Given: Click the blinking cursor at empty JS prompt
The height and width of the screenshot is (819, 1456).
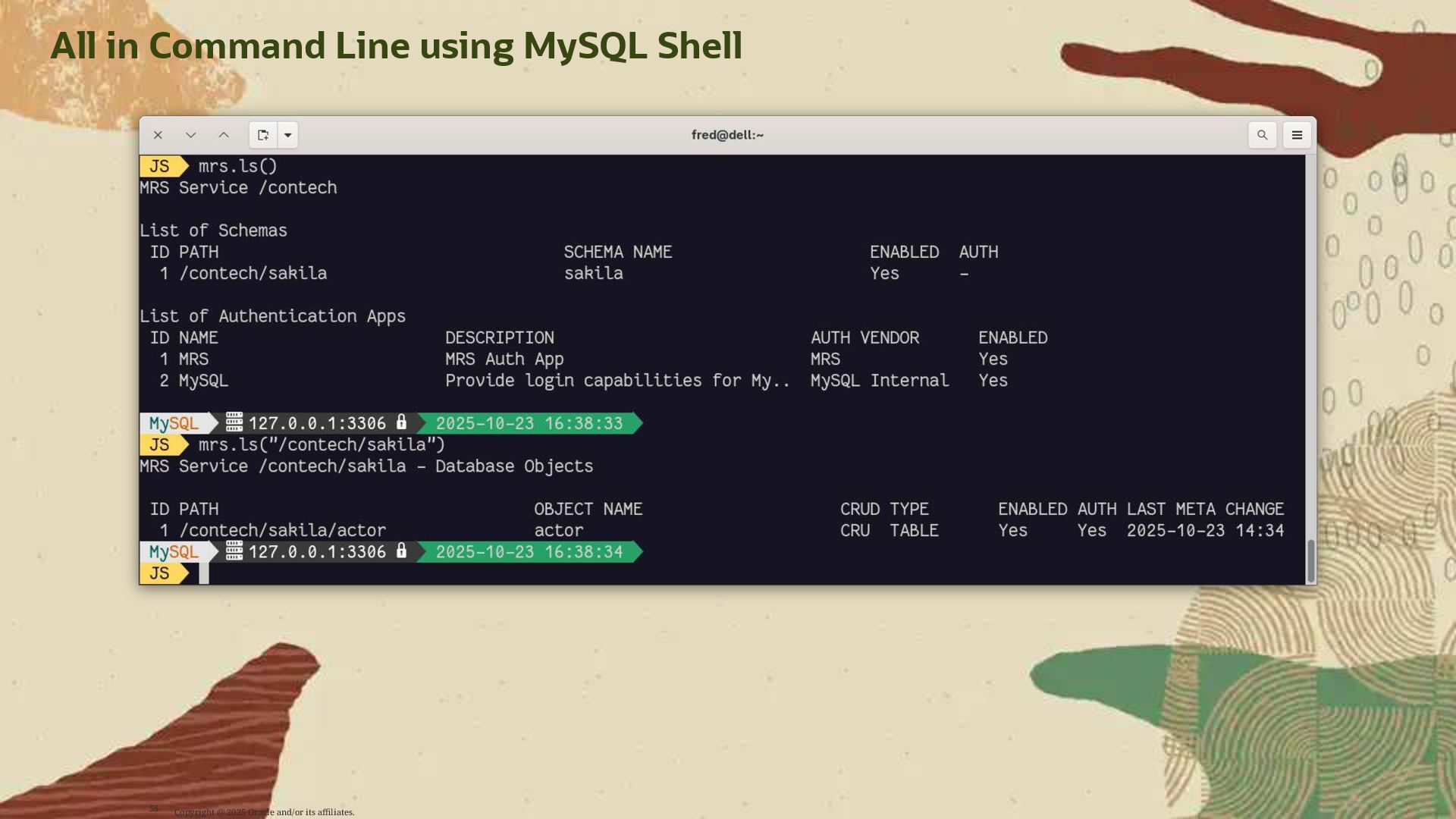Looking at the screenshot, I should tap(204, 574).
